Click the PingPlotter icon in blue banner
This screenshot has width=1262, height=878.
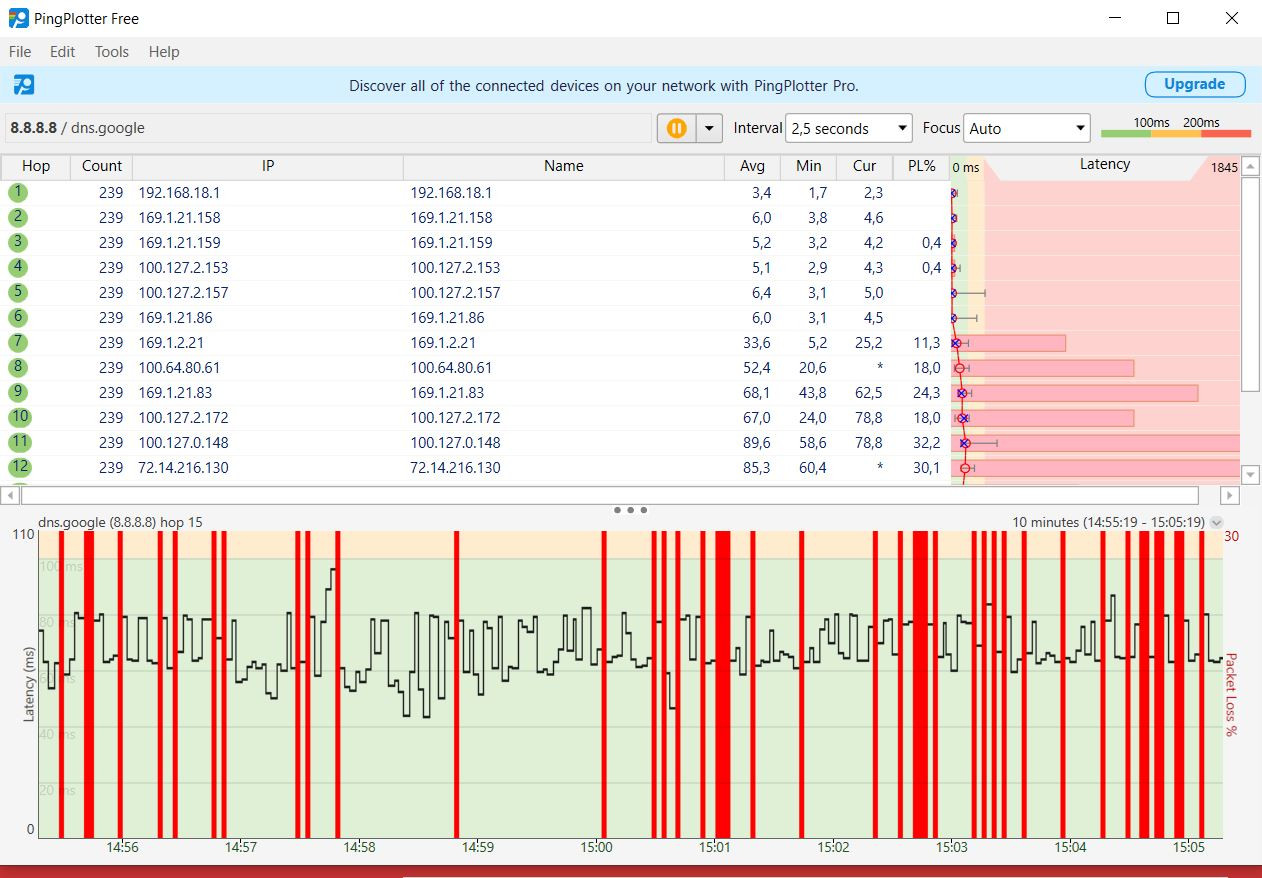click(24, 85)
